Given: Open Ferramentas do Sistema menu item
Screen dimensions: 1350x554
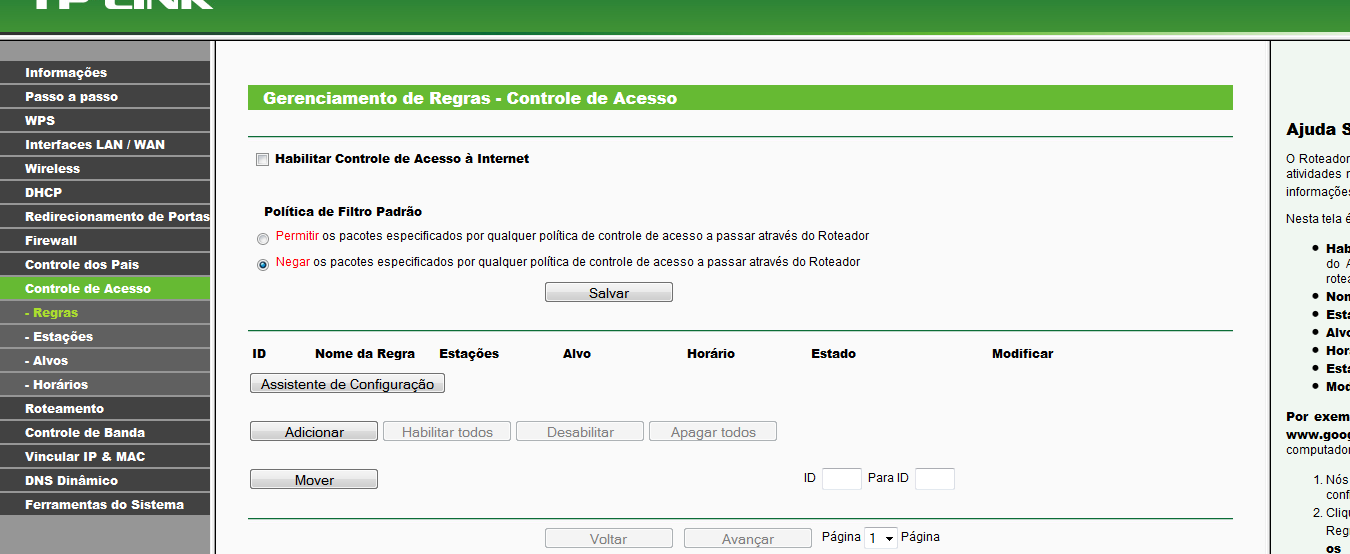Looking at the screenshot, I should click(105, 504).
